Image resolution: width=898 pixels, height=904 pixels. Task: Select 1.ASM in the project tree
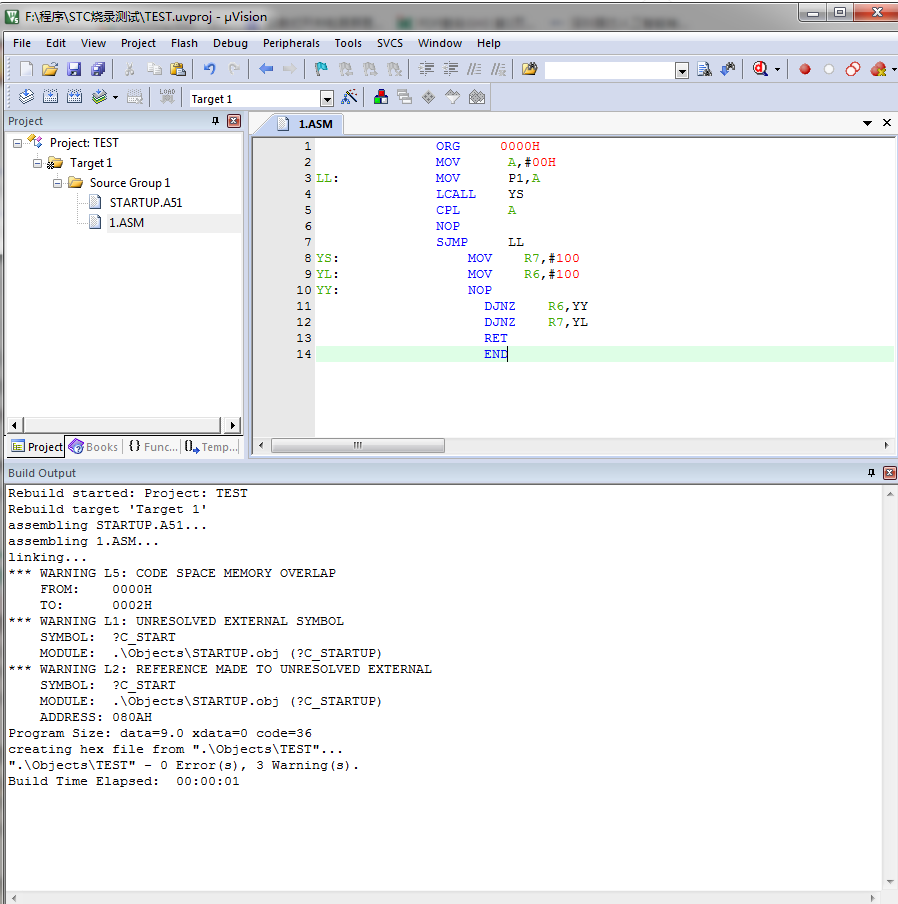pos(126,223)
